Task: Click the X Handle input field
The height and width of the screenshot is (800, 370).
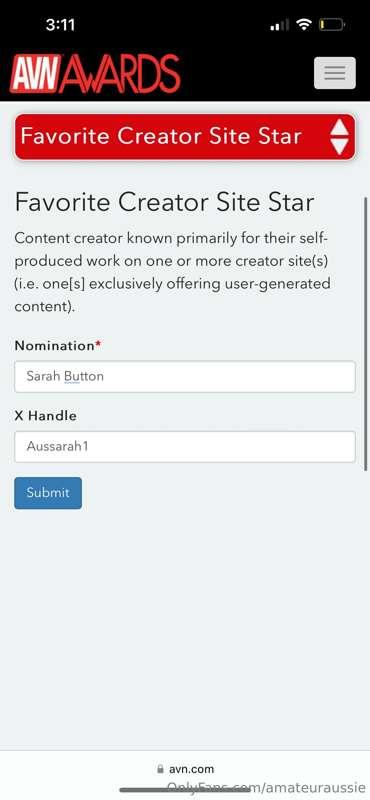Action: click(x=185, y=446)
